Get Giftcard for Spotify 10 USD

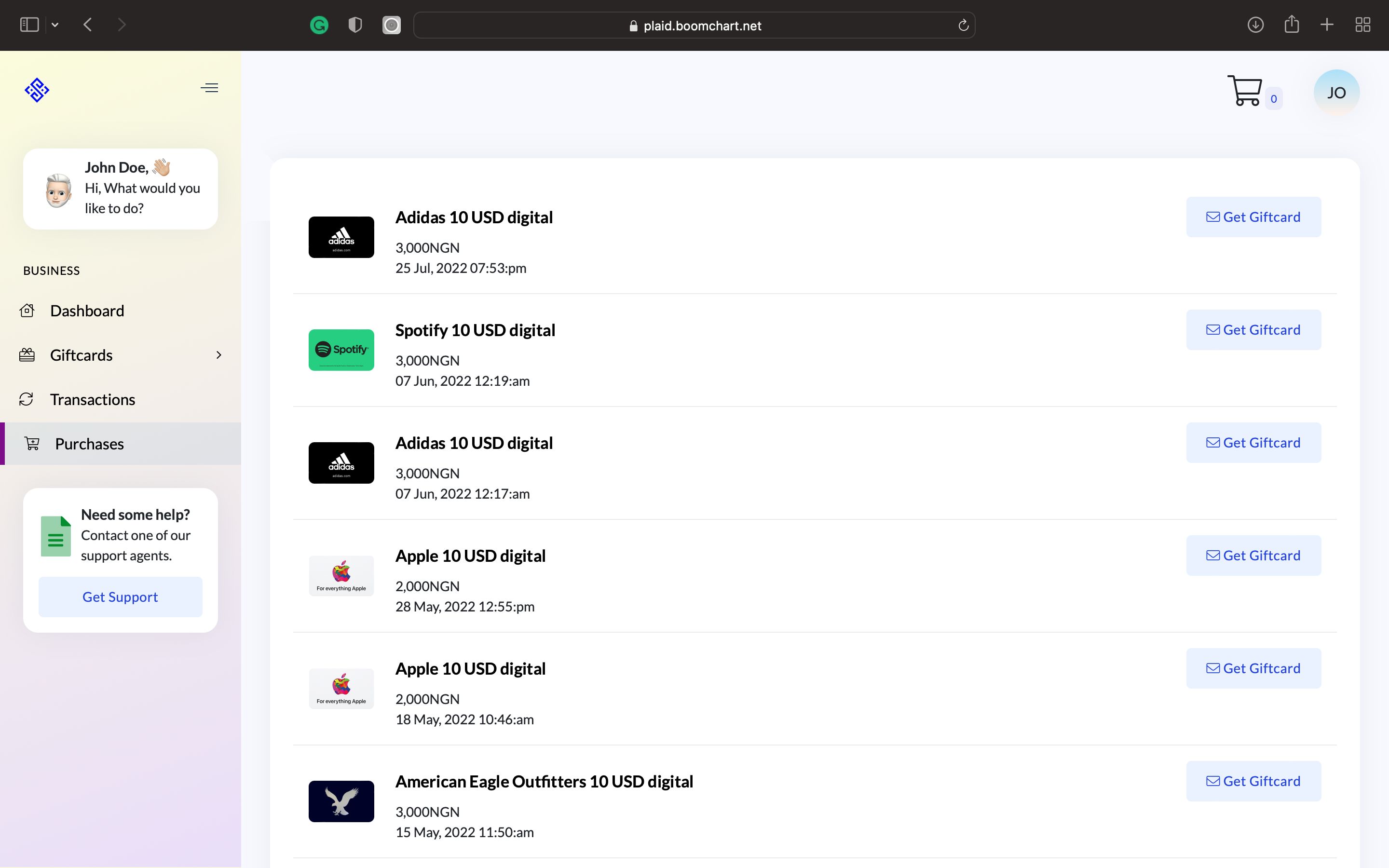1253,330
